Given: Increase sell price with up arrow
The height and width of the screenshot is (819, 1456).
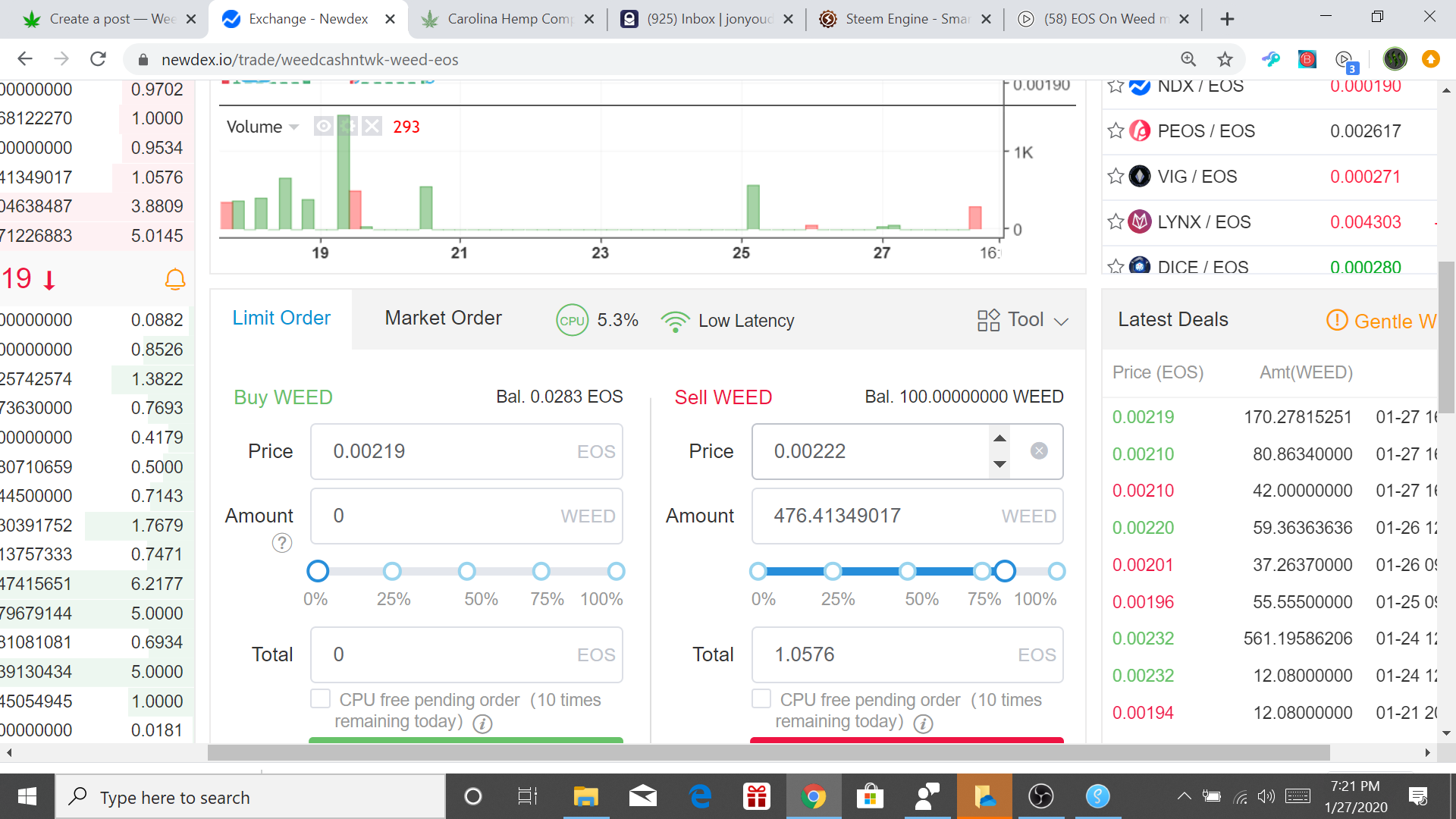Looking at the screenshot, I should pos(1000,438).
